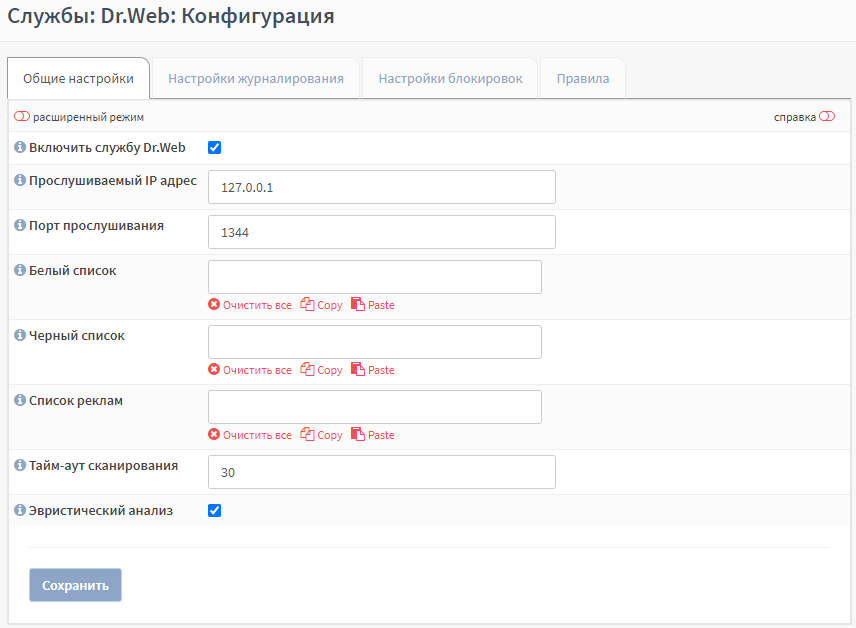Click the Copy icon under Черный список
Viewport: 856px width, 628px height.
(x=307, y=369)
